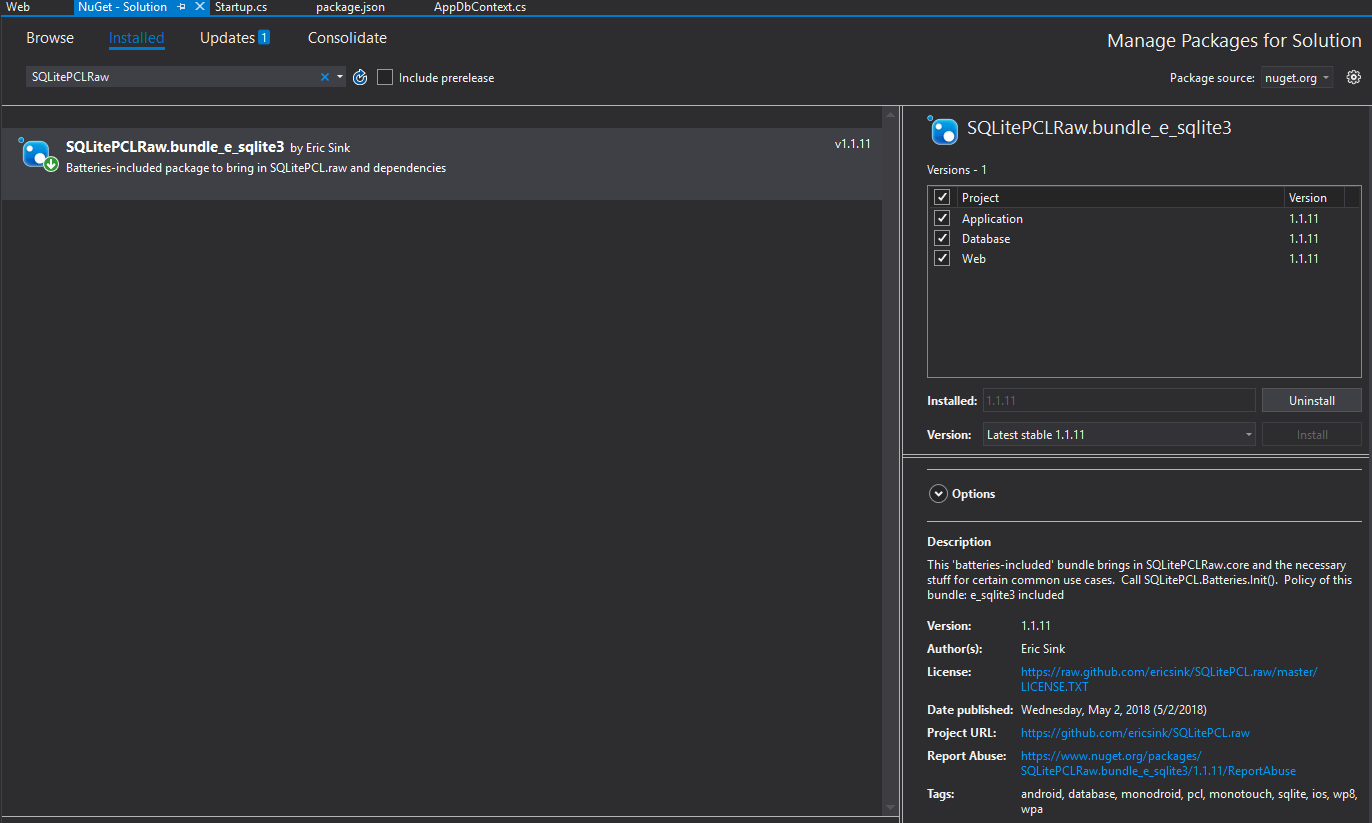Click the package search input field
The height and width of the screenshot is (823, 1372).
(172, 77)
